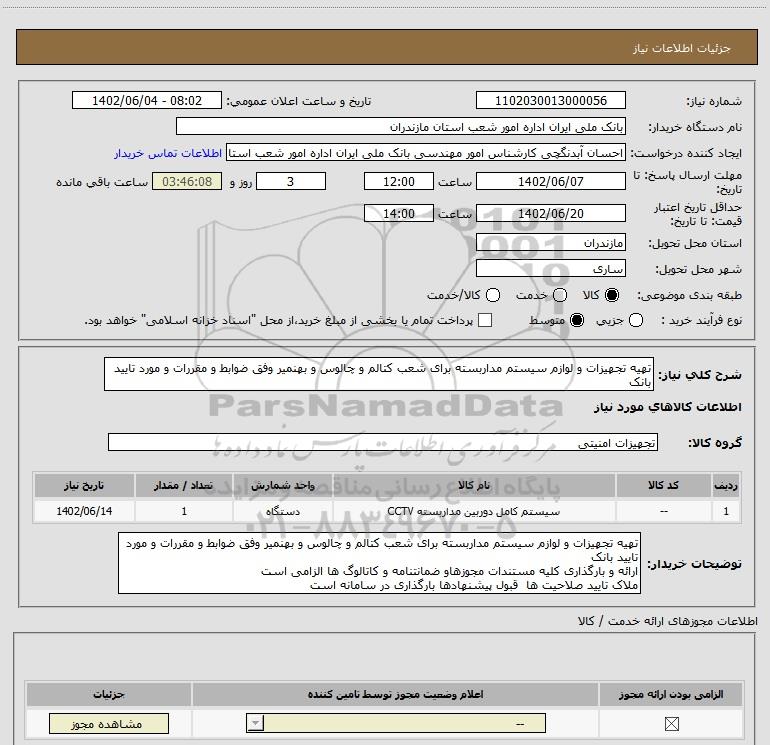Toggle the mandatory license checkbox
The width and height of the screenshot is (770, 745).
click(671, 723)
